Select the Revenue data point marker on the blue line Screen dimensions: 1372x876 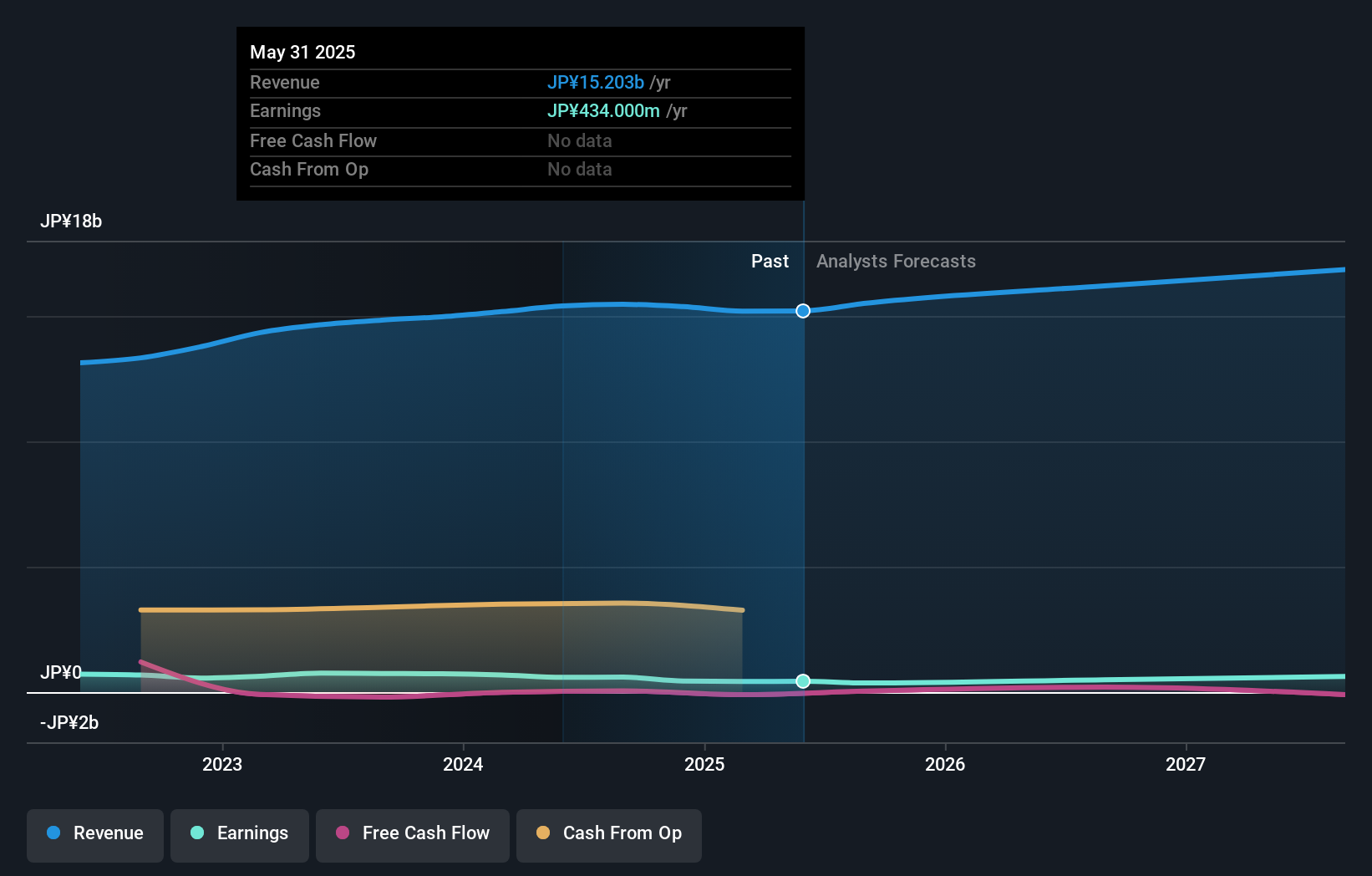pos(803,311)
